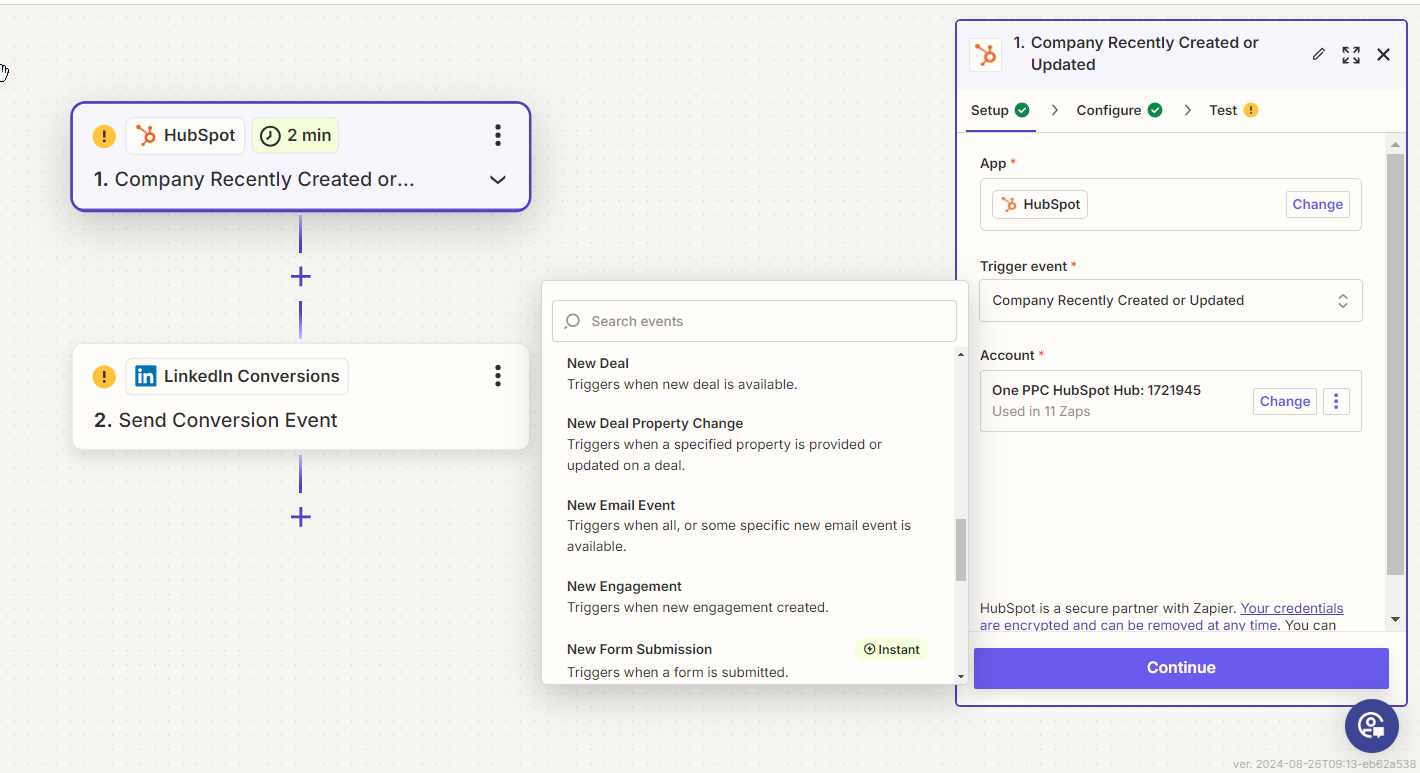This screenshot has height=773, width=1420.
Task: Collapse step 1 with the chevron arrow
Action: (497, 180)
